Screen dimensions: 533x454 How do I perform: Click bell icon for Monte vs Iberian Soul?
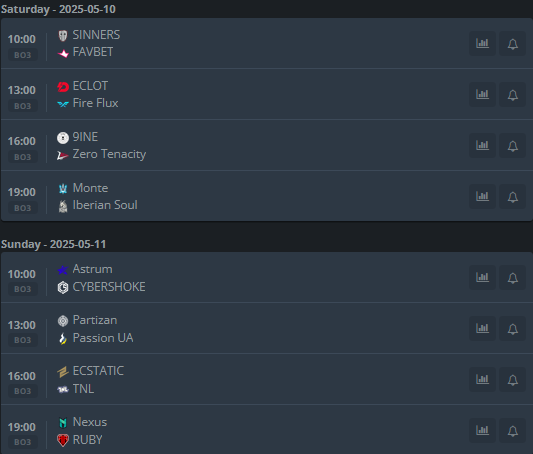513,196
